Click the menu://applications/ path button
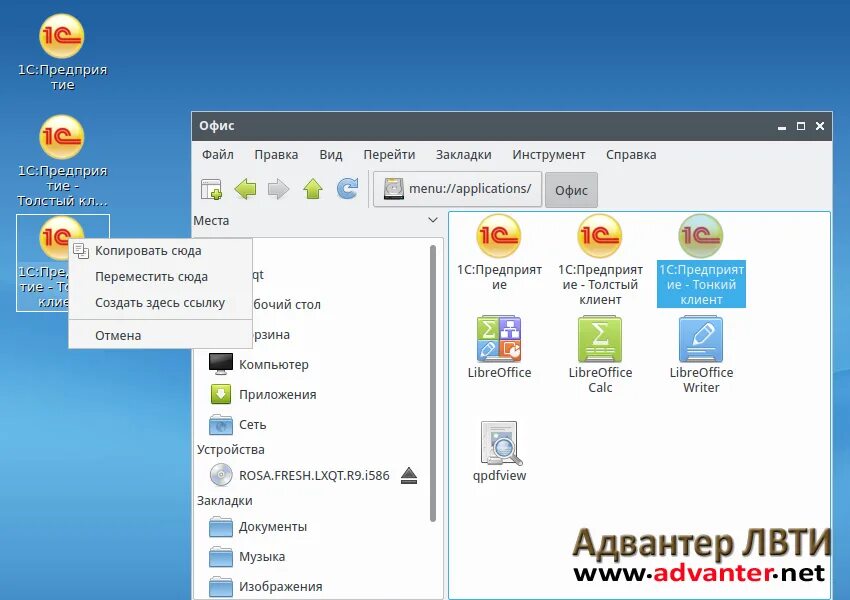 point(458,189)
